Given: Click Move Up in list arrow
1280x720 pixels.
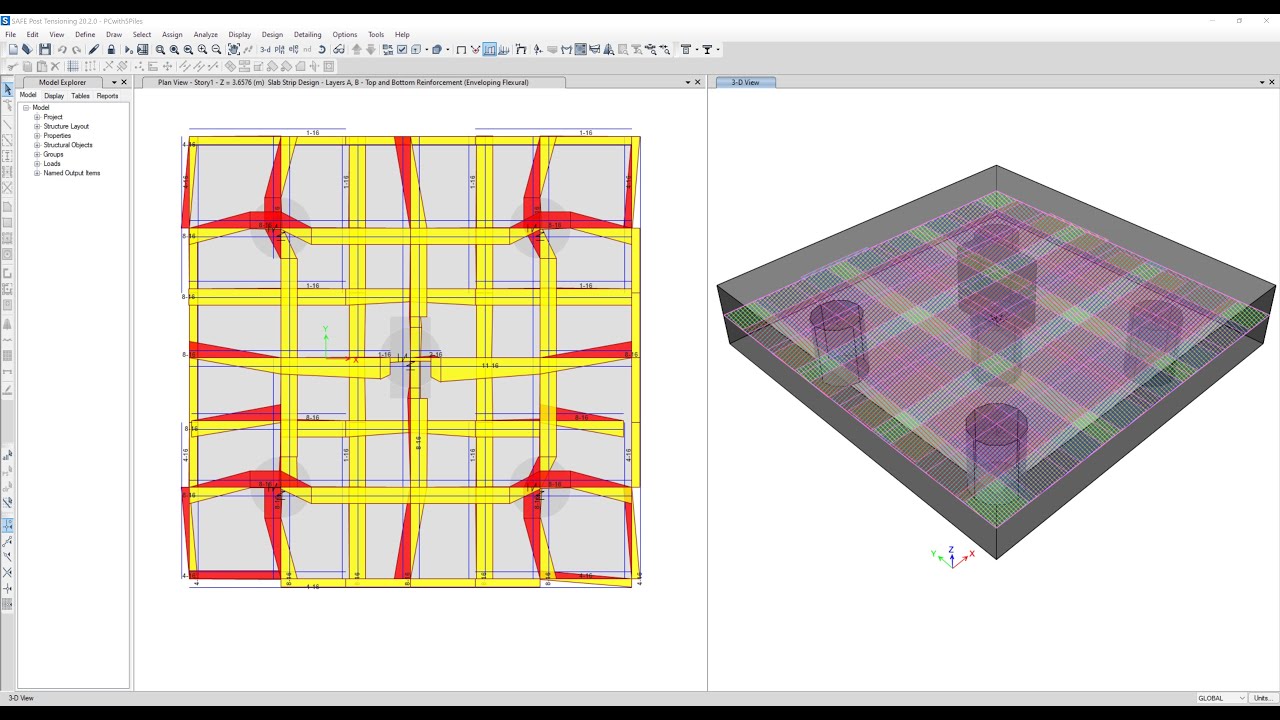Looking at the screenshot, I should coord(356,49).
